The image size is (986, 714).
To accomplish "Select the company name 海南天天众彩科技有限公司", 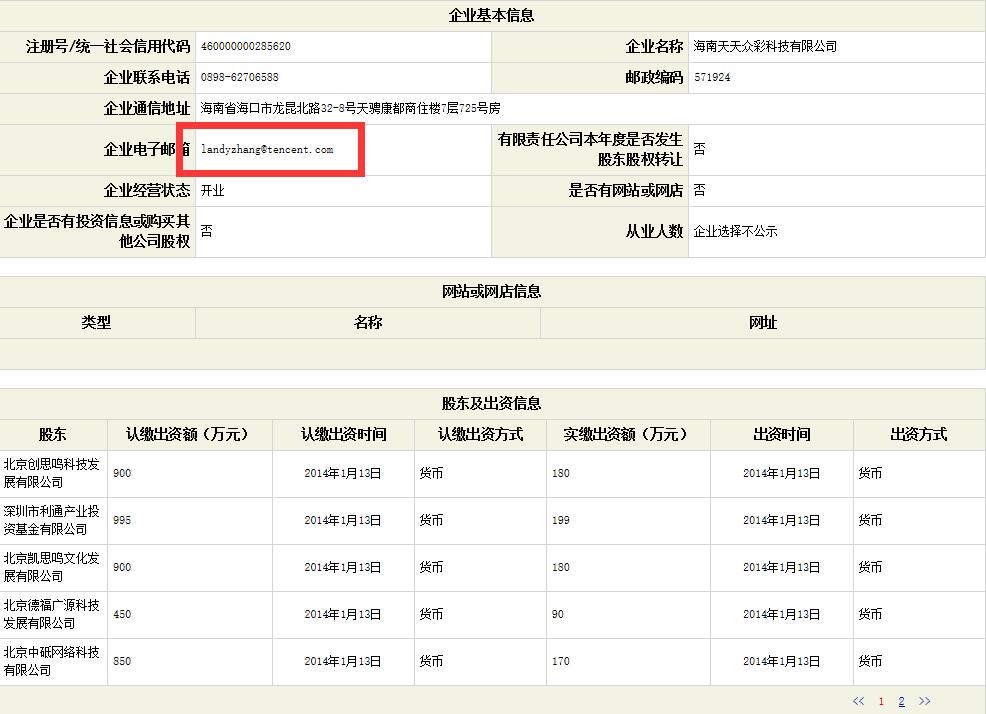I will [x=767, y=46].
